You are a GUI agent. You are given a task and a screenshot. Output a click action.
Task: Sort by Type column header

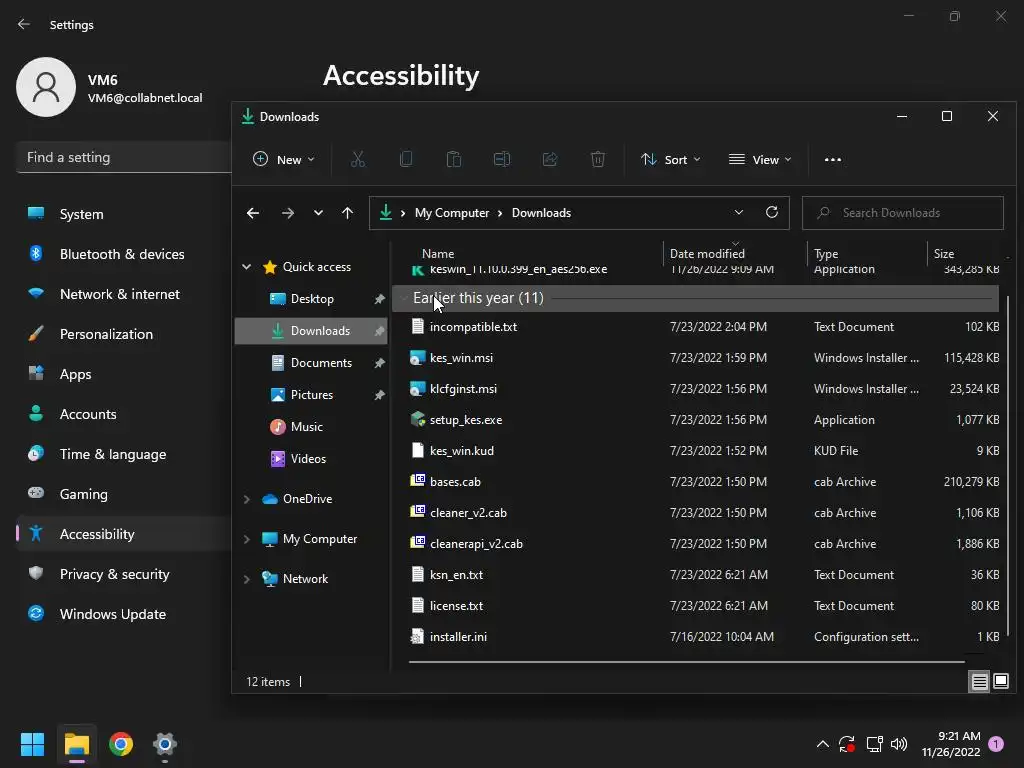(x=825, y=253)
